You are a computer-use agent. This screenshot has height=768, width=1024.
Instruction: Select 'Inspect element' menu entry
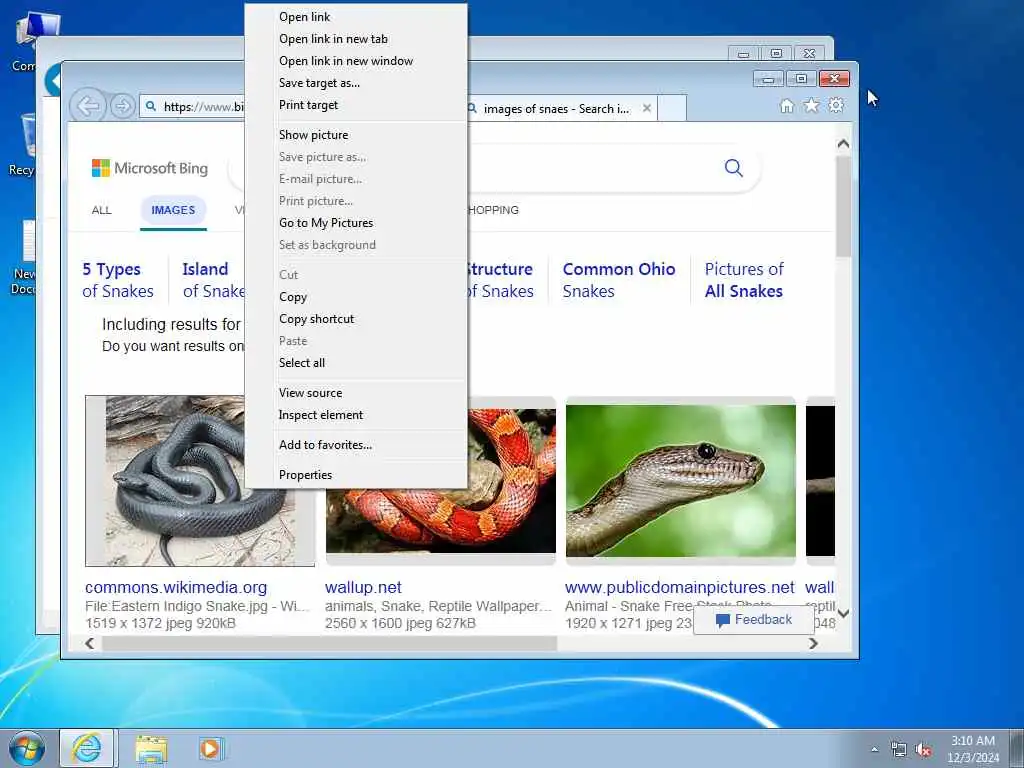pos(321,415)
